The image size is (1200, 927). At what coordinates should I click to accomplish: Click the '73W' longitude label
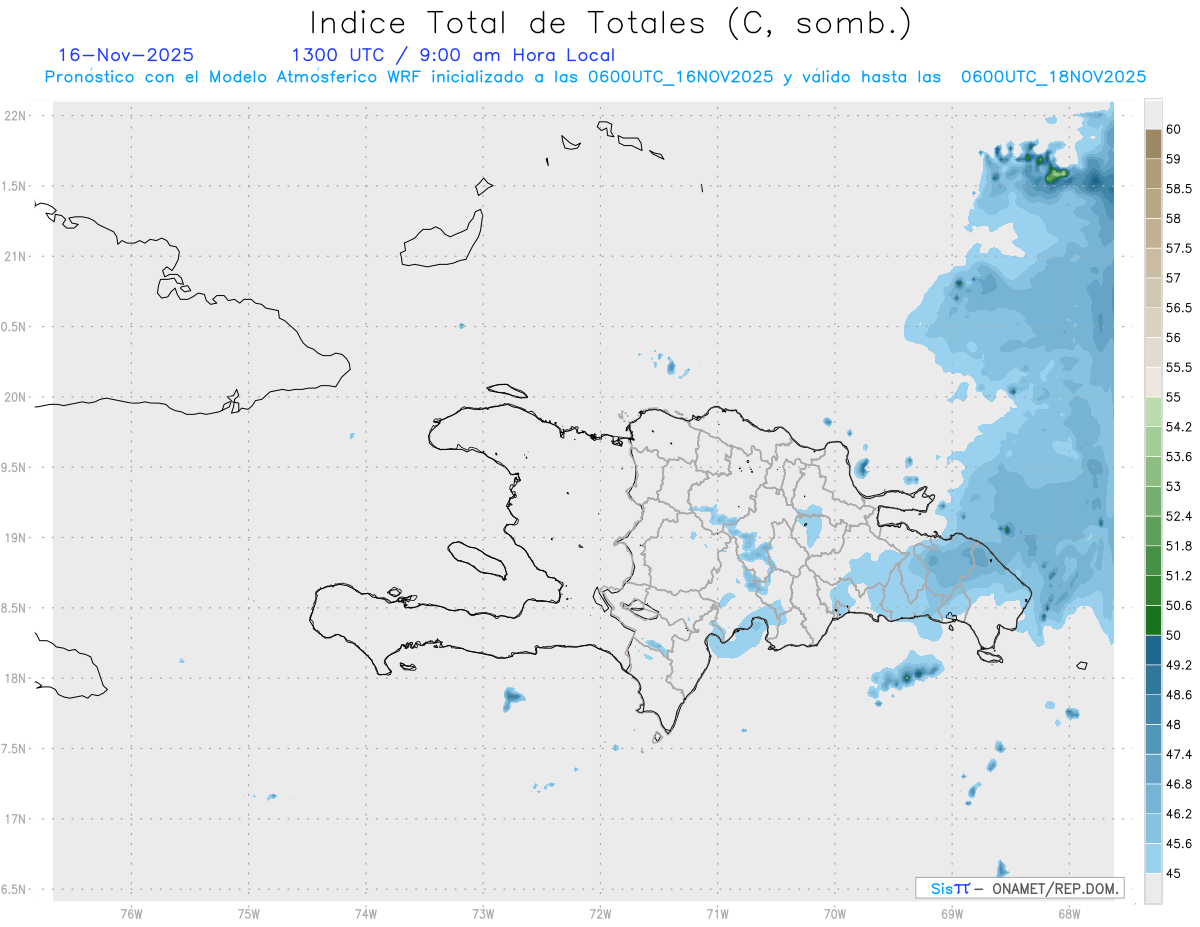(483, 912)
